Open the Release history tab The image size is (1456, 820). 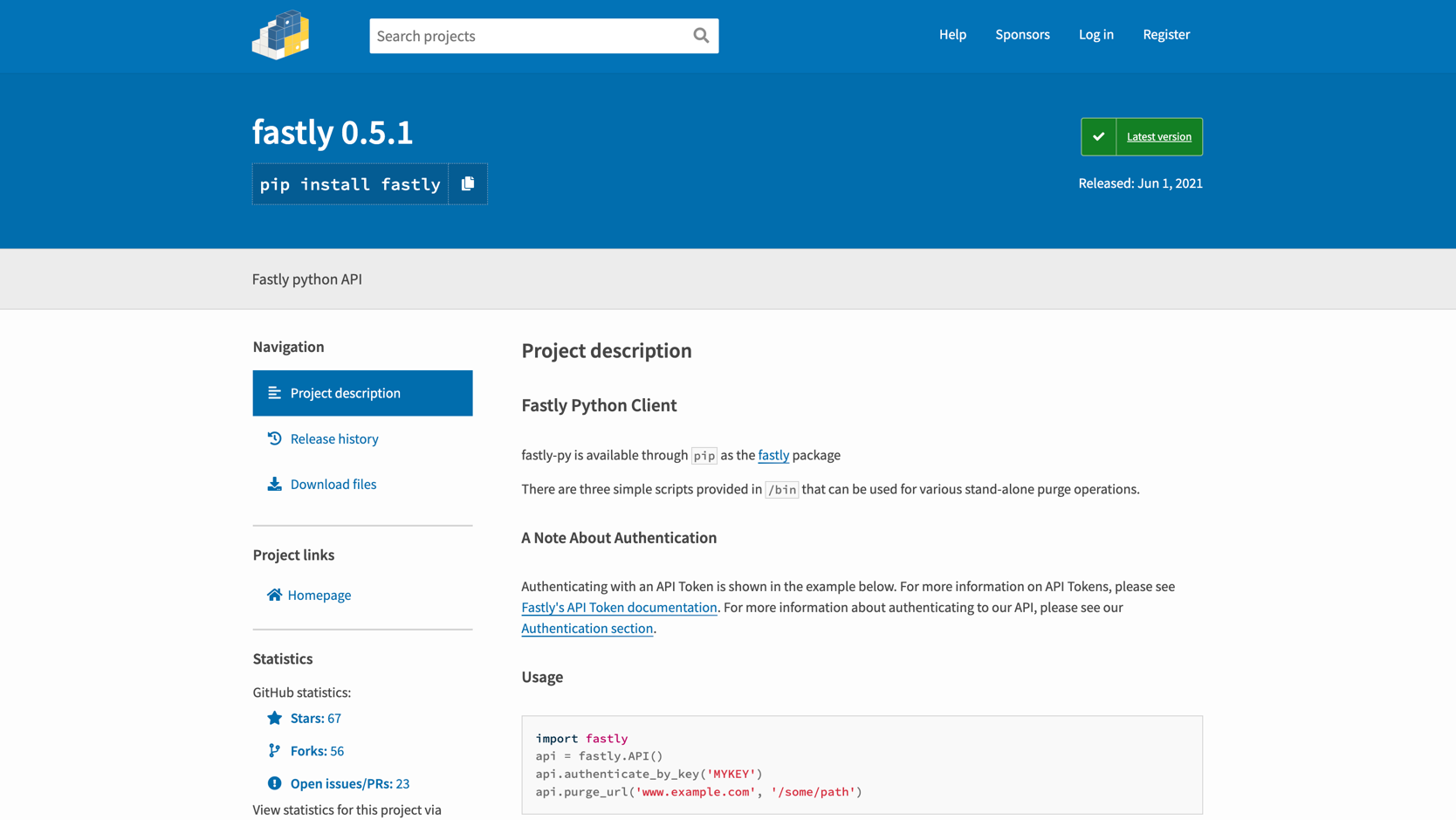pos(333,438)
